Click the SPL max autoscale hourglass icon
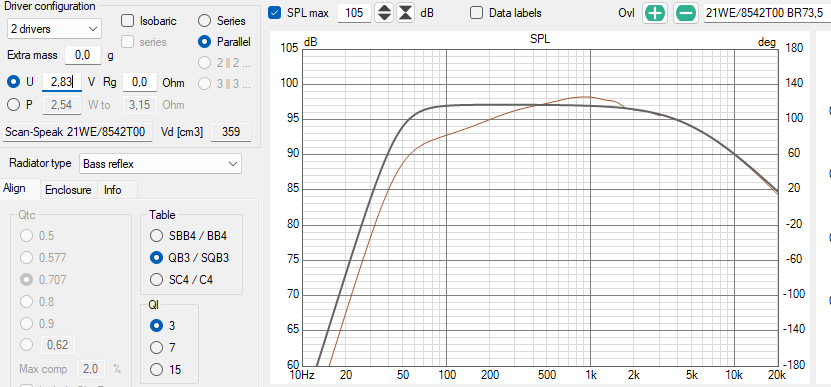 click(405, 13)
